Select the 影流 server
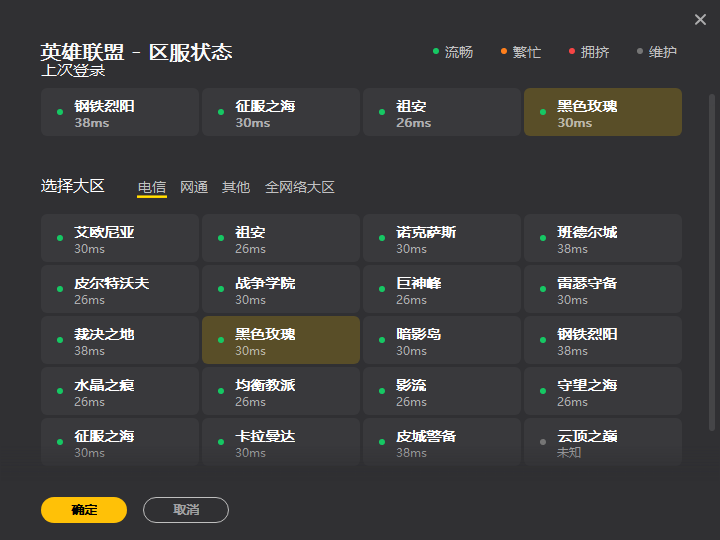The image size is (720, 540). (x=442, y=391)
